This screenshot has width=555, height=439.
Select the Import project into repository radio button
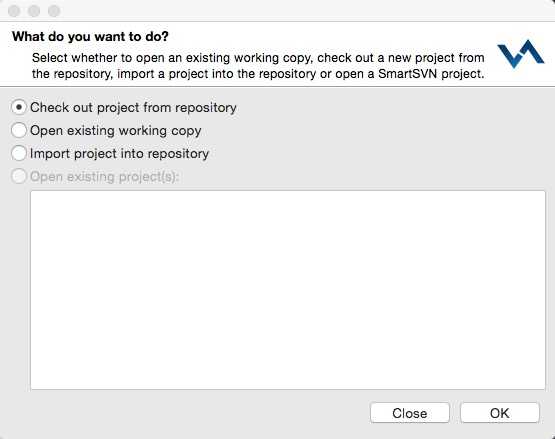click(x=19, y=153)
